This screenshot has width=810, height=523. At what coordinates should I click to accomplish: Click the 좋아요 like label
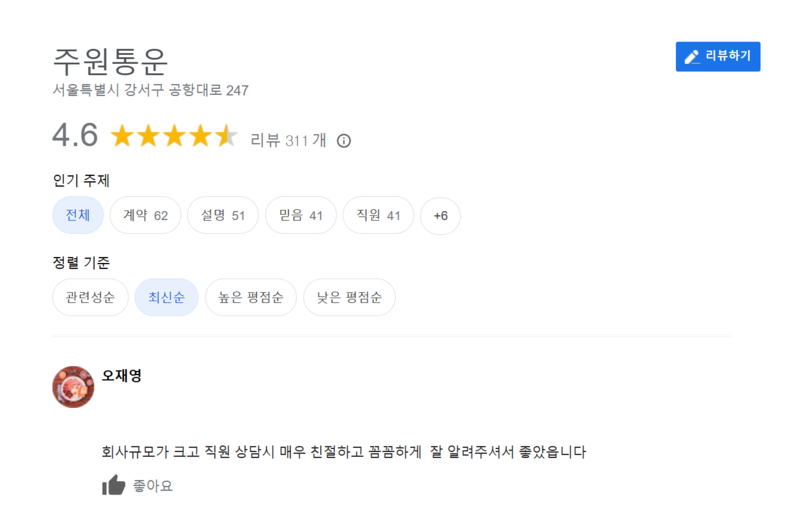point(153,486)
